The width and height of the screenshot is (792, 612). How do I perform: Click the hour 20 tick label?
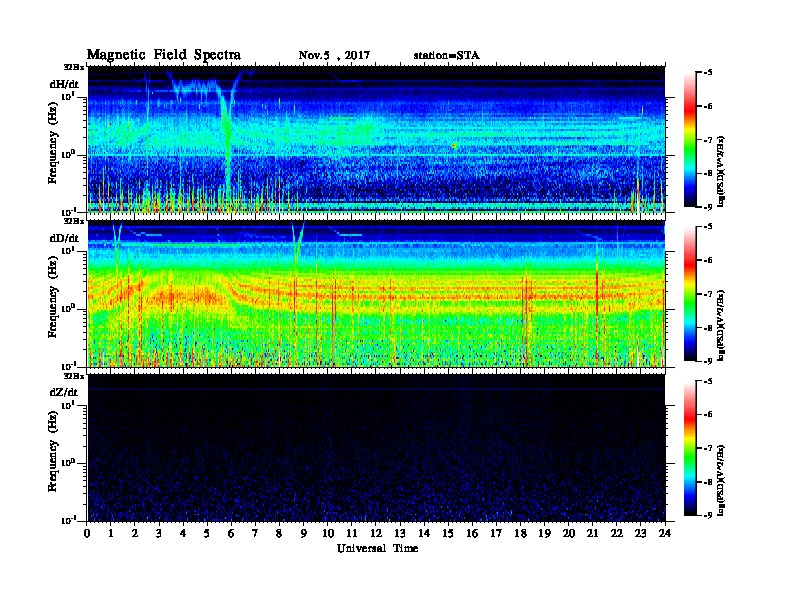tap(569, 534)
